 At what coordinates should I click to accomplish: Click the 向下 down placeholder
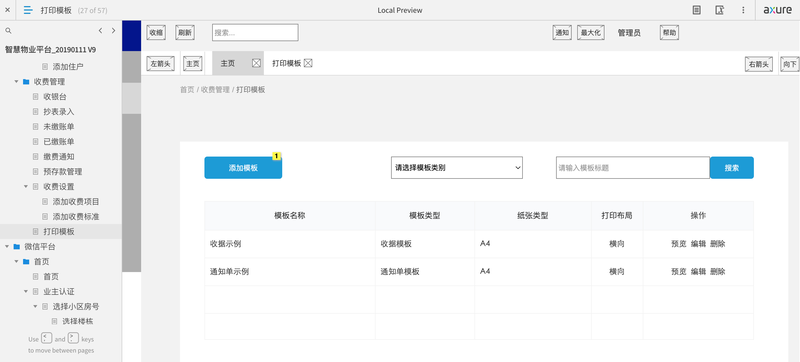(x=789, y=64)
